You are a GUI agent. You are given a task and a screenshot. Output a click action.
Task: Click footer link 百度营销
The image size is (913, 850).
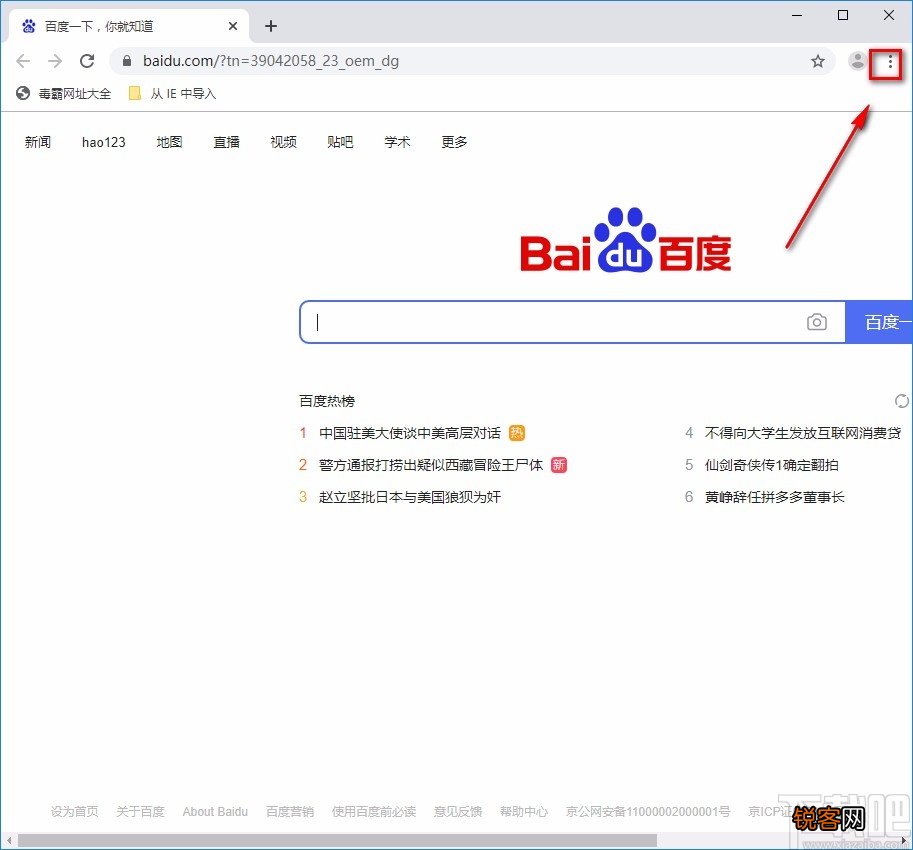(290, 812)
